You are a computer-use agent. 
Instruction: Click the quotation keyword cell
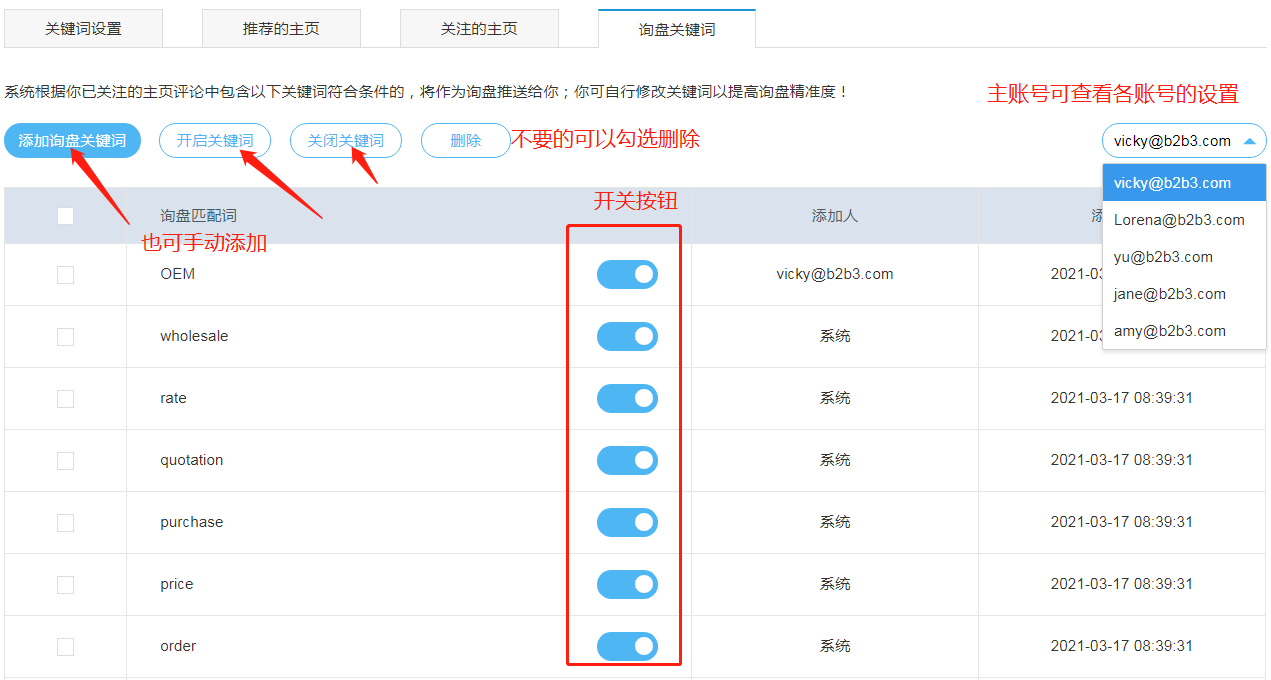(191, 460)
